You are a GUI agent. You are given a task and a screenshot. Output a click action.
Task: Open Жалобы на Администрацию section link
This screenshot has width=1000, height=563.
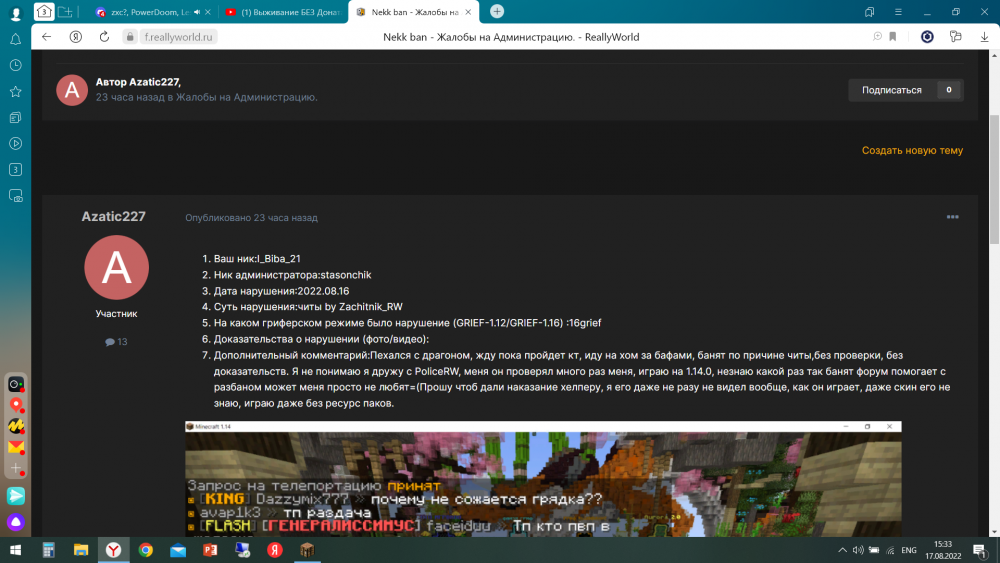(x=246, y=98)
